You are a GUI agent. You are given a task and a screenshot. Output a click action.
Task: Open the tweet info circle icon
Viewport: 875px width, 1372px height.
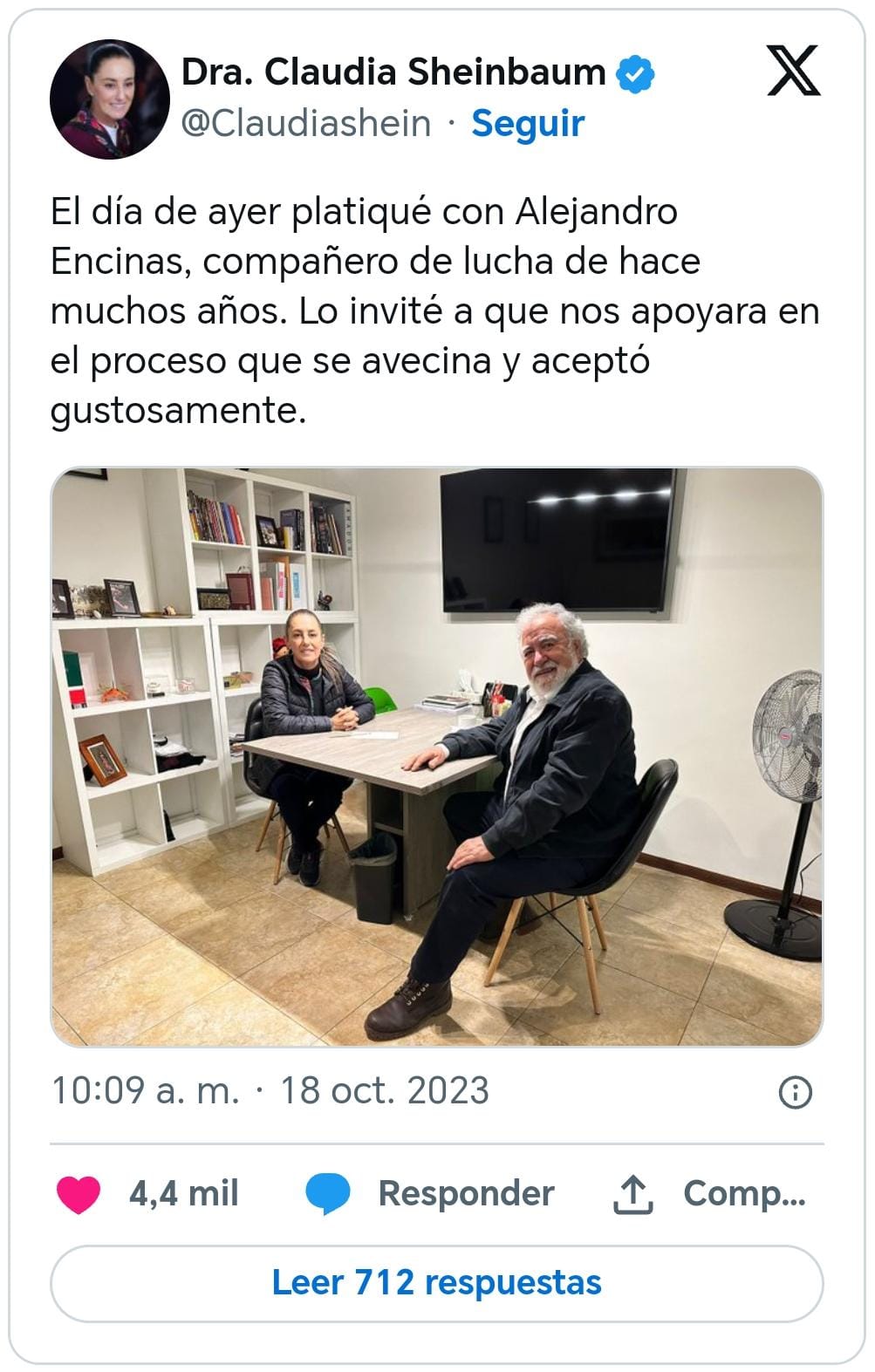pyautogui.click(x=795, y=1092)
